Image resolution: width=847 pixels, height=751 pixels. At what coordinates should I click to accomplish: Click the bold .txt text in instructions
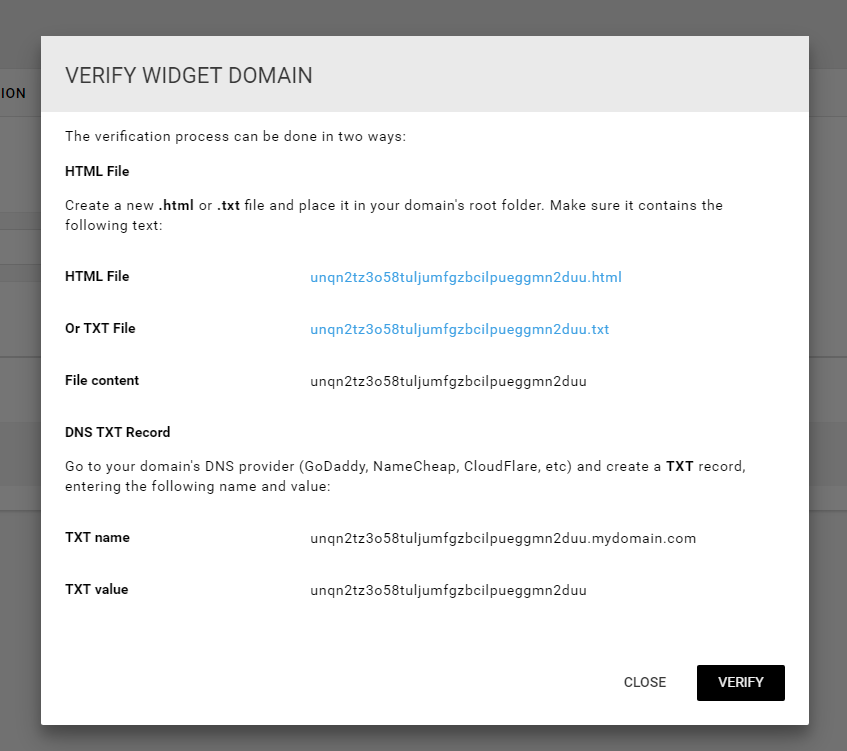click(228, 205)
